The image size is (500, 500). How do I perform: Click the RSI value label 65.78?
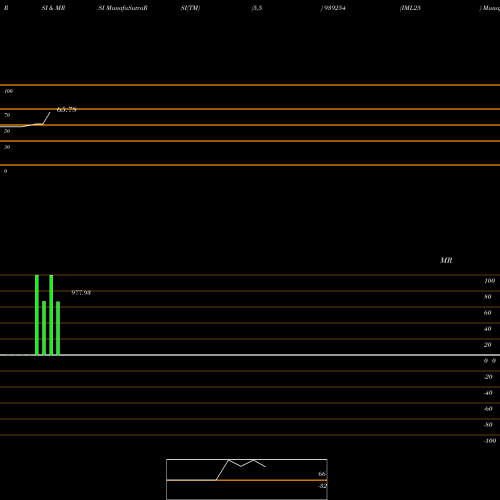pos(67,109)
